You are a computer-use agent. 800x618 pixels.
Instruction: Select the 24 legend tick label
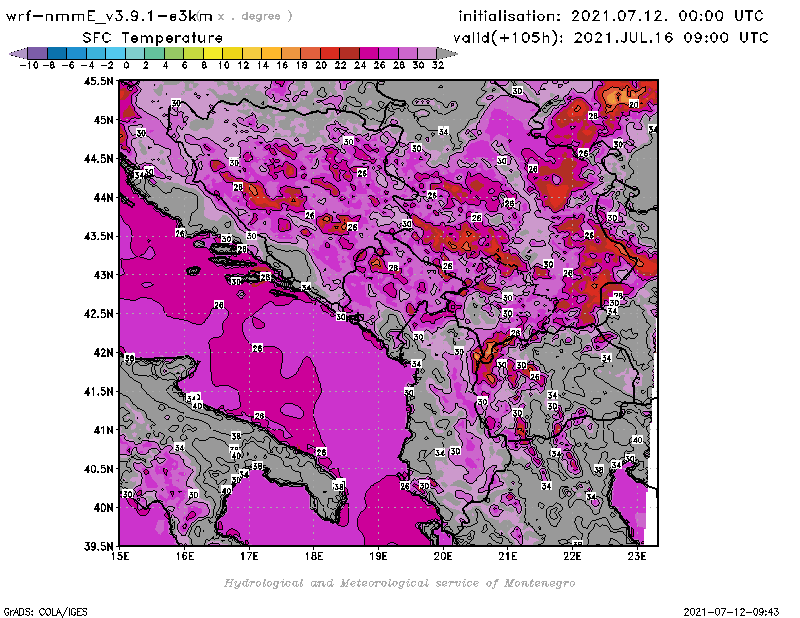click(x=360, y=65)
